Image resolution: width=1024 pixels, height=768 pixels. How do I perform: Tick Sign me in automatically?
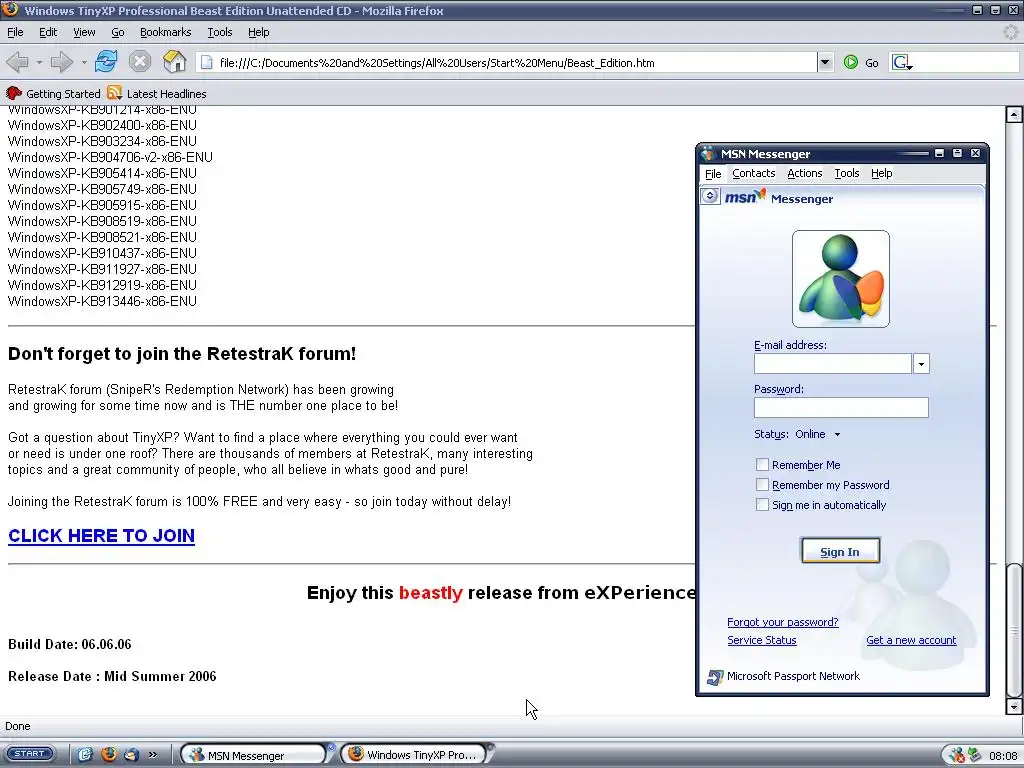pyautogui.click(x=762, y=505)
